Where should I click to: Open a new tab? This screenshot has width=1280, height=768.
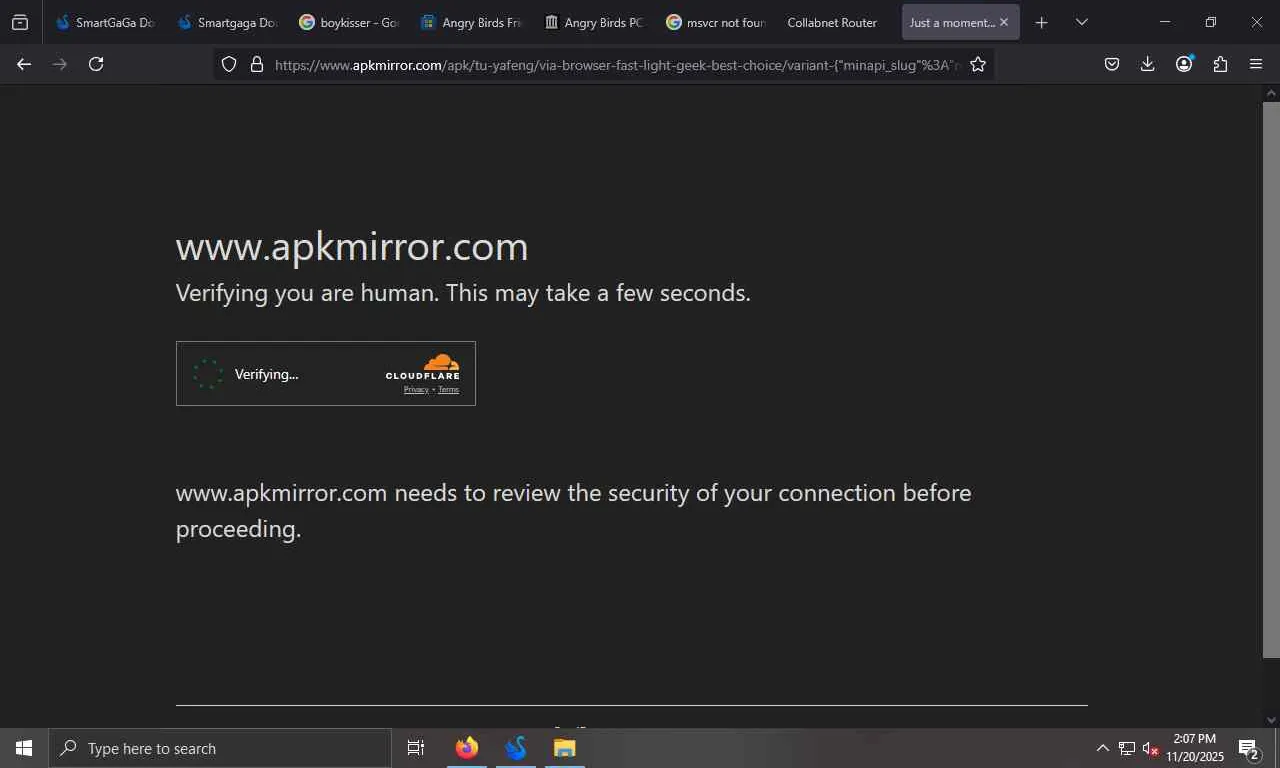pyautogui.click(x=1041, y=22)
